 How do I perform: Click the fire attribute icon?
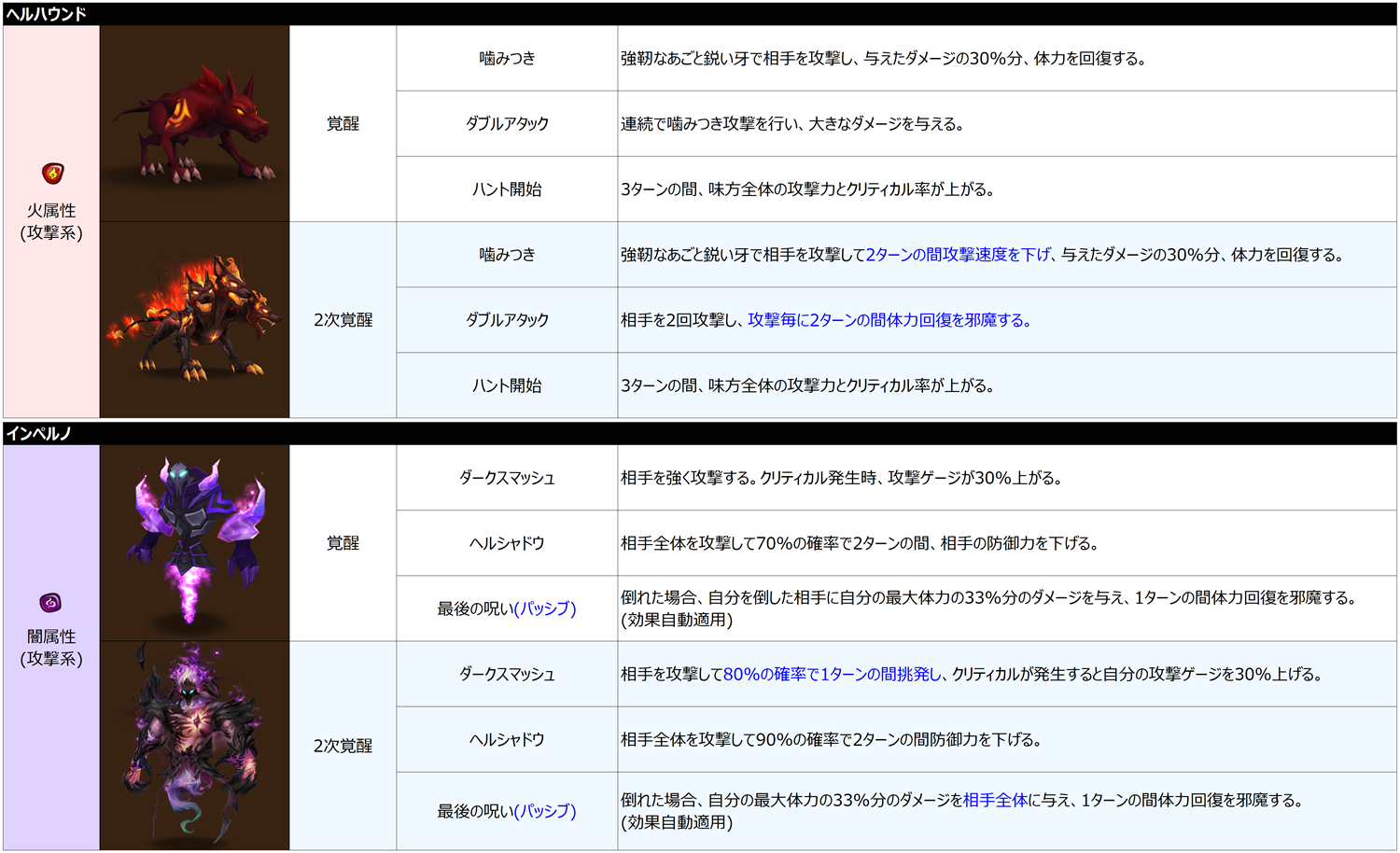pos(52,174)
